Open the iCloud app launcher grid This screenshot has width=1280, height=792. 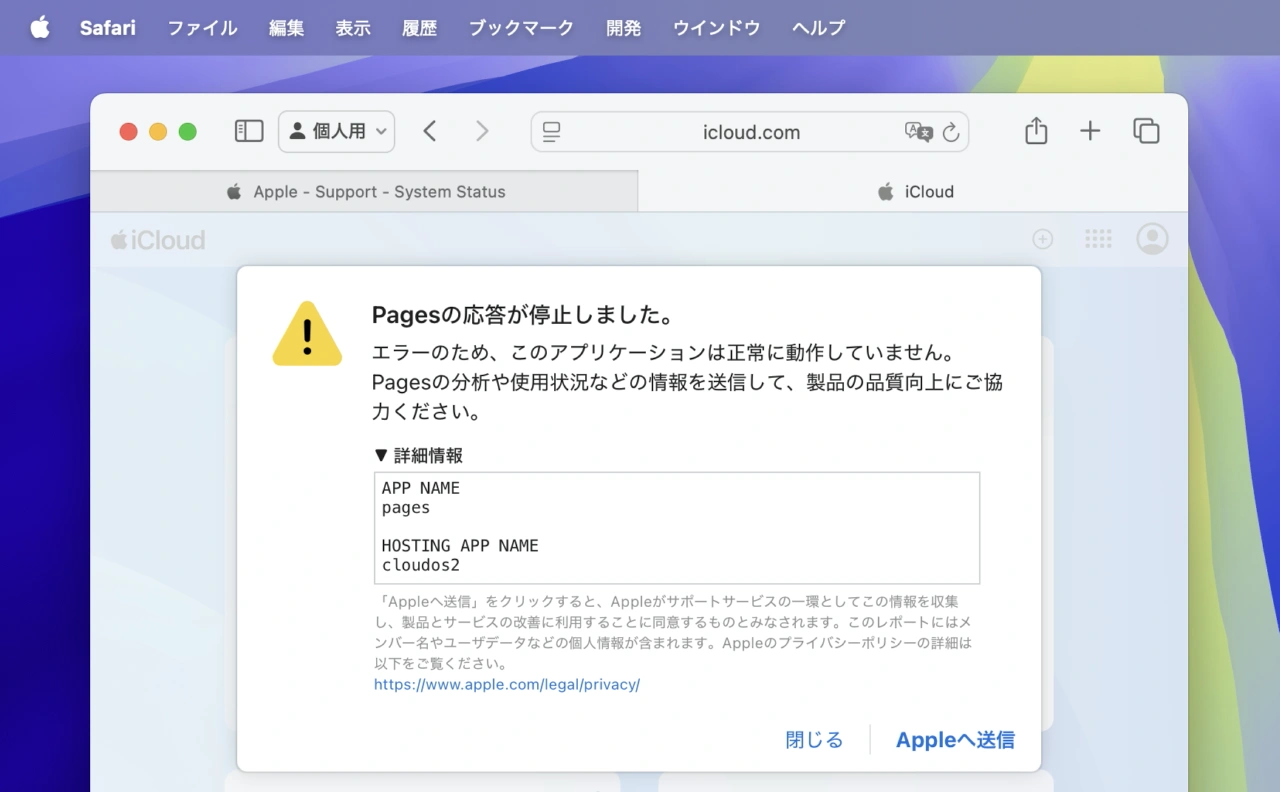pos(1098,239)
